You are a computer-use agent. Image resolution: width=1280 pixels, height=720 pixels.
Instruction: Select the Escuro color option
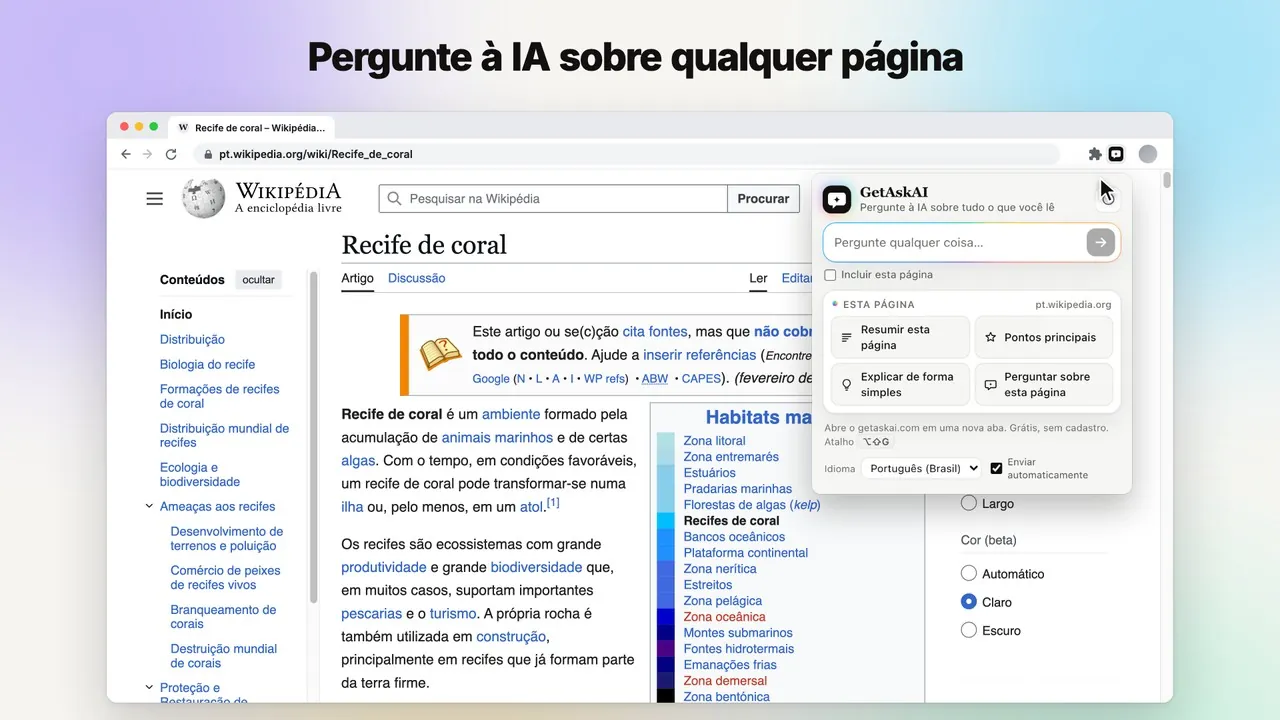pyautogui.click(x=968, y=630)
